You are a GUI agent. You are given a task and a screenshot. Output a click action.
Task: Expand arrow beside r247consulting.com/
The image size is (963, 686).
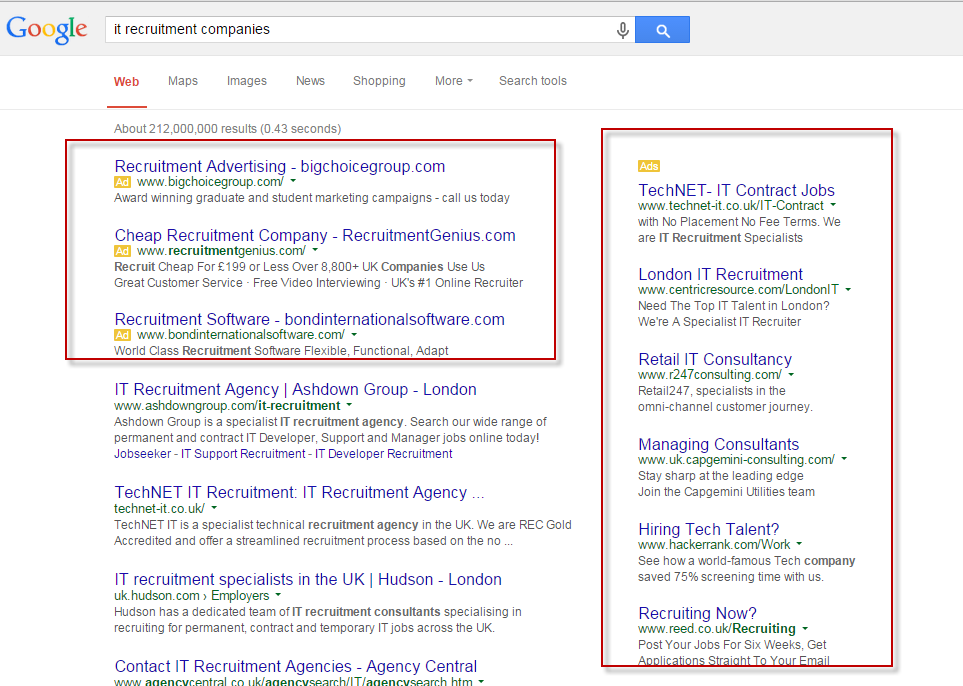click(x=791, y=375)
